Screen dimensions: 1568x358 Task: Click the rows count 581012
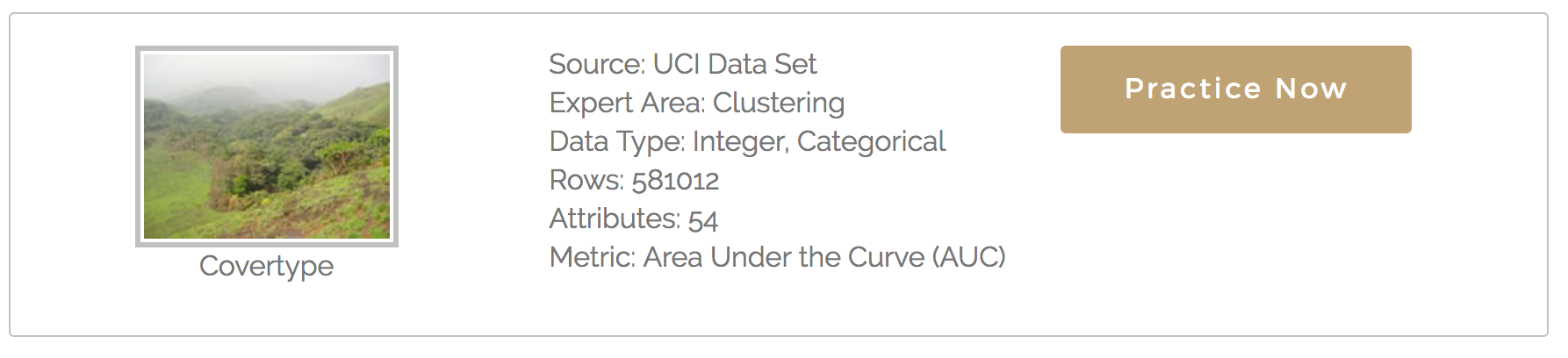[x=675, y=180]
